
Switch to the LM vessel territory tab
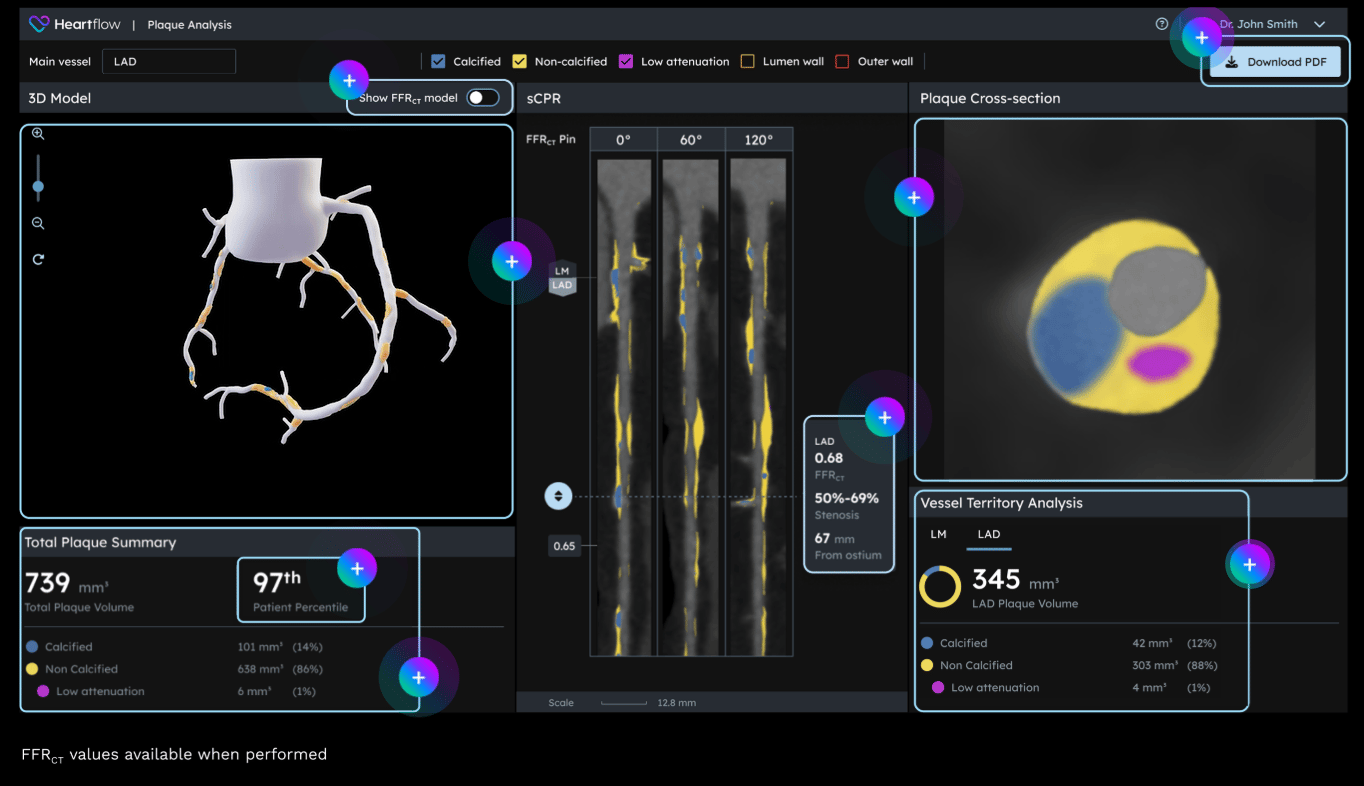click(x=938, y=534)
